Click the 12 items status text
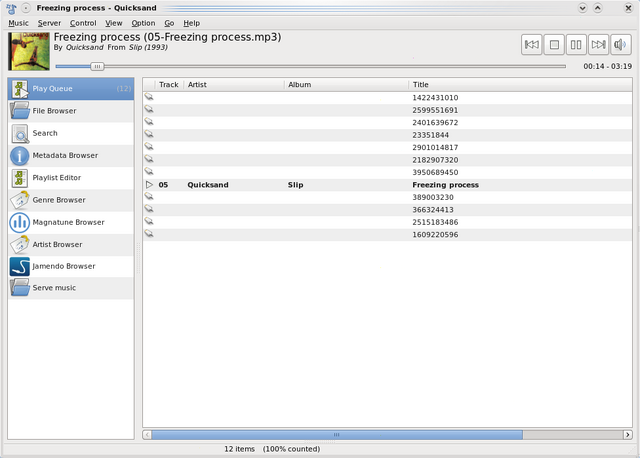This screenshot has width=640, height=458. coord(239,449)
